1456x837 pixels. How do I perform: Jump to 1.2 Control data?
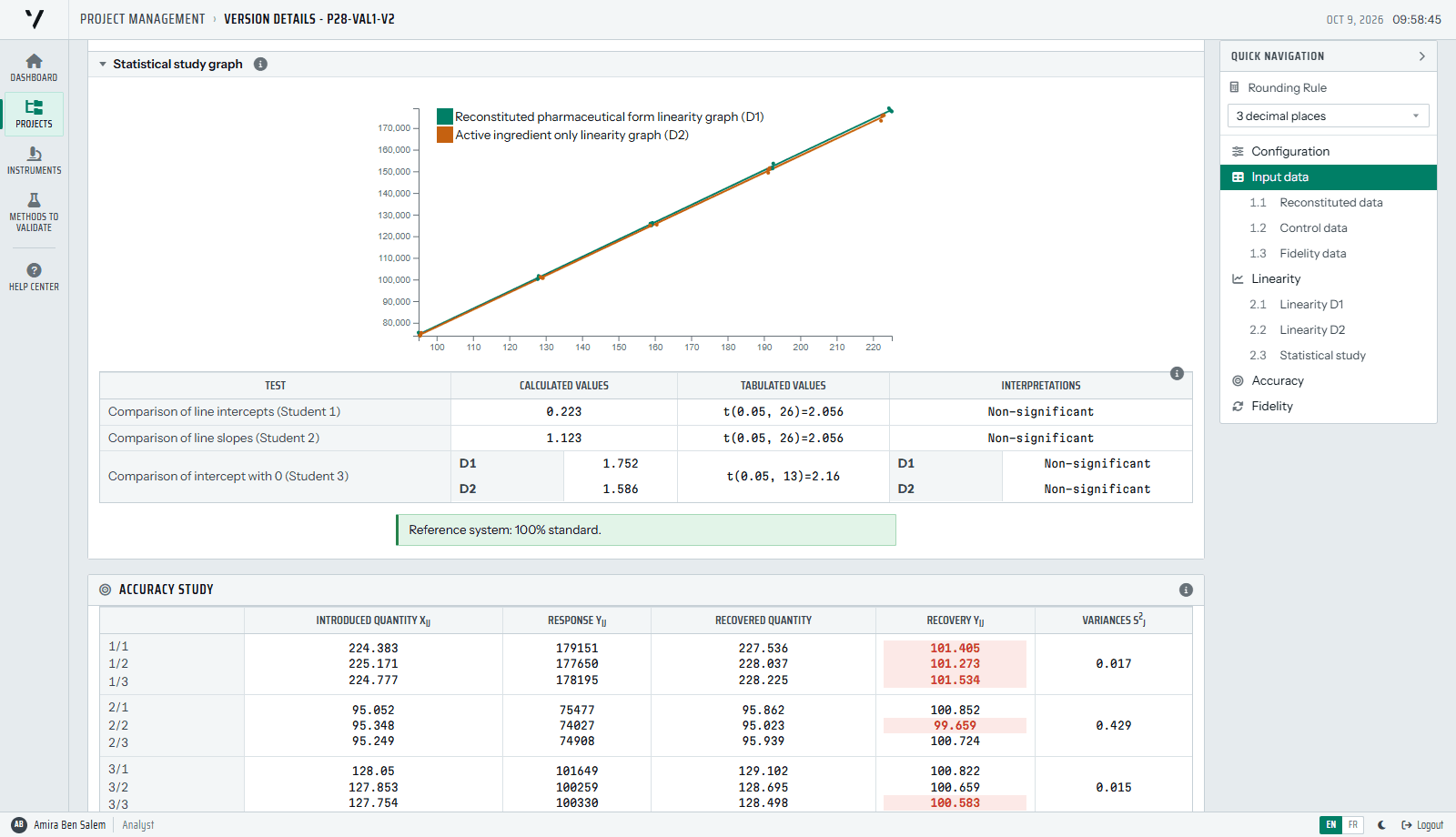1328,227
